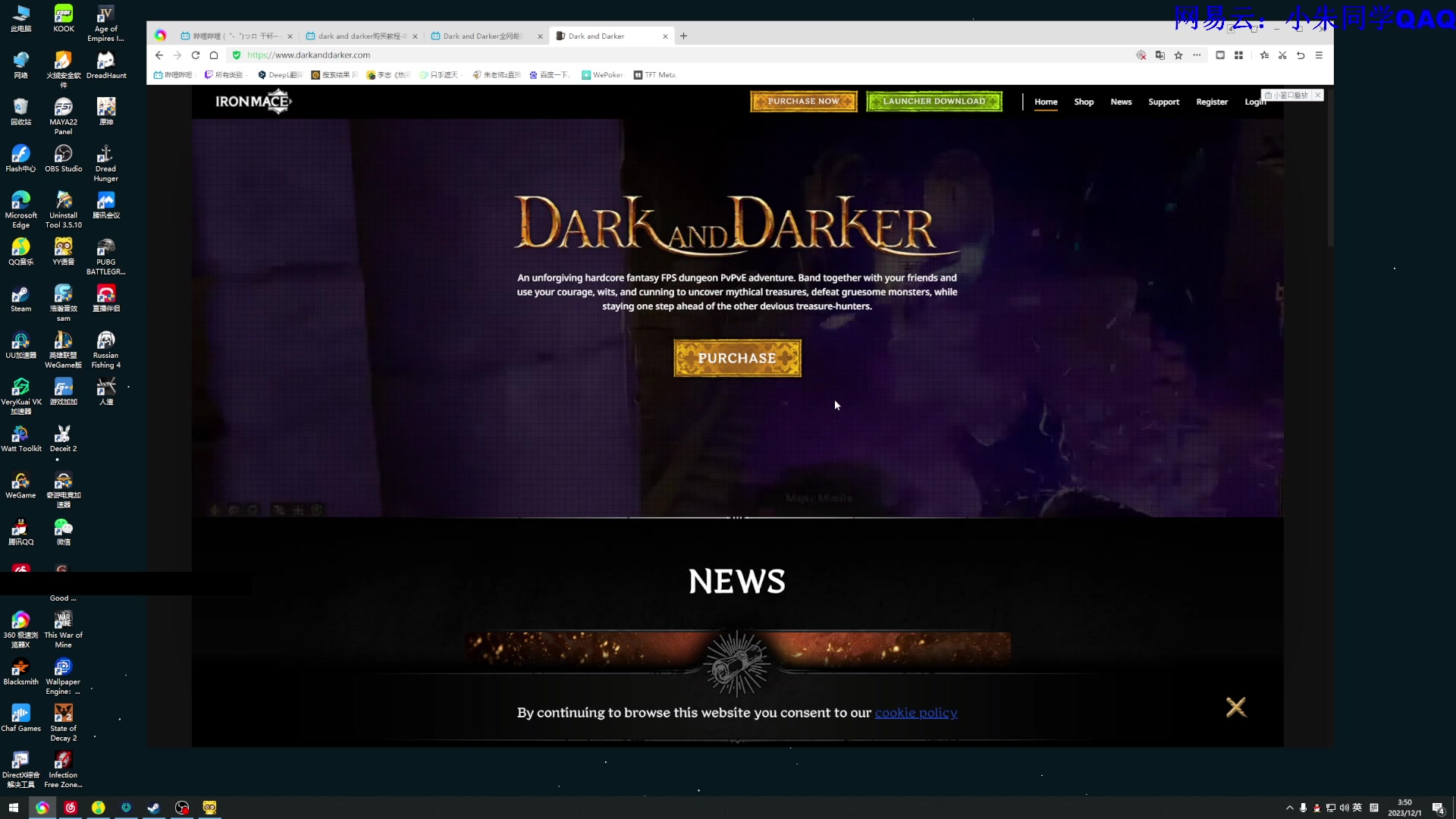1456x819 pixels.
Task: Open the cookie policy link
Action: 916,713
